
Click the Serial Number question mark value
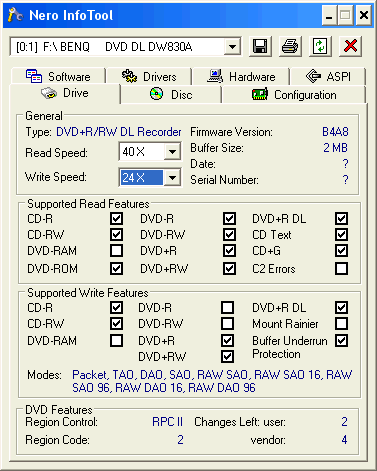tap(345, 180)
